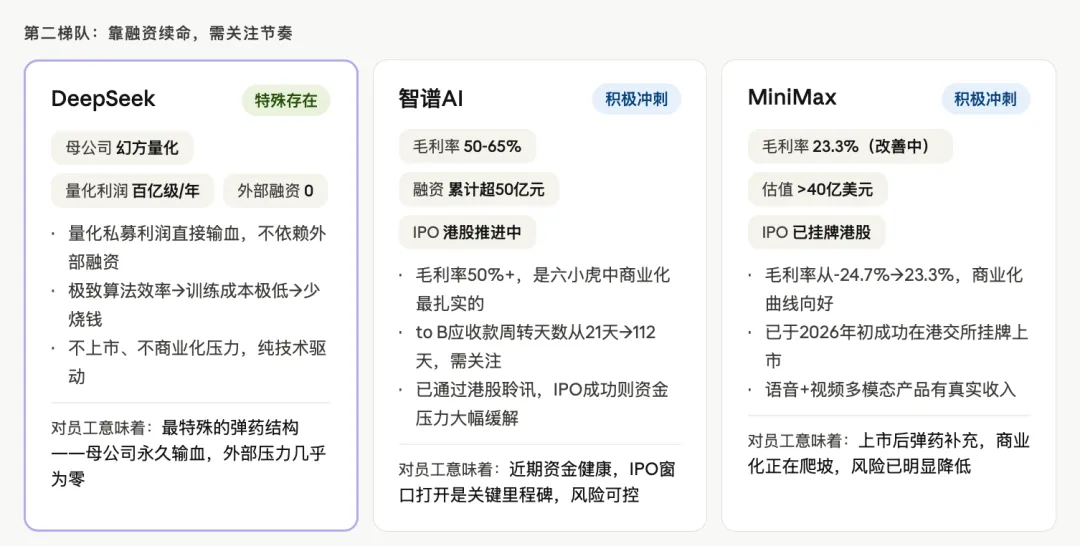
Task: Click the DeepSeek card title
Action: click(103, 100)
